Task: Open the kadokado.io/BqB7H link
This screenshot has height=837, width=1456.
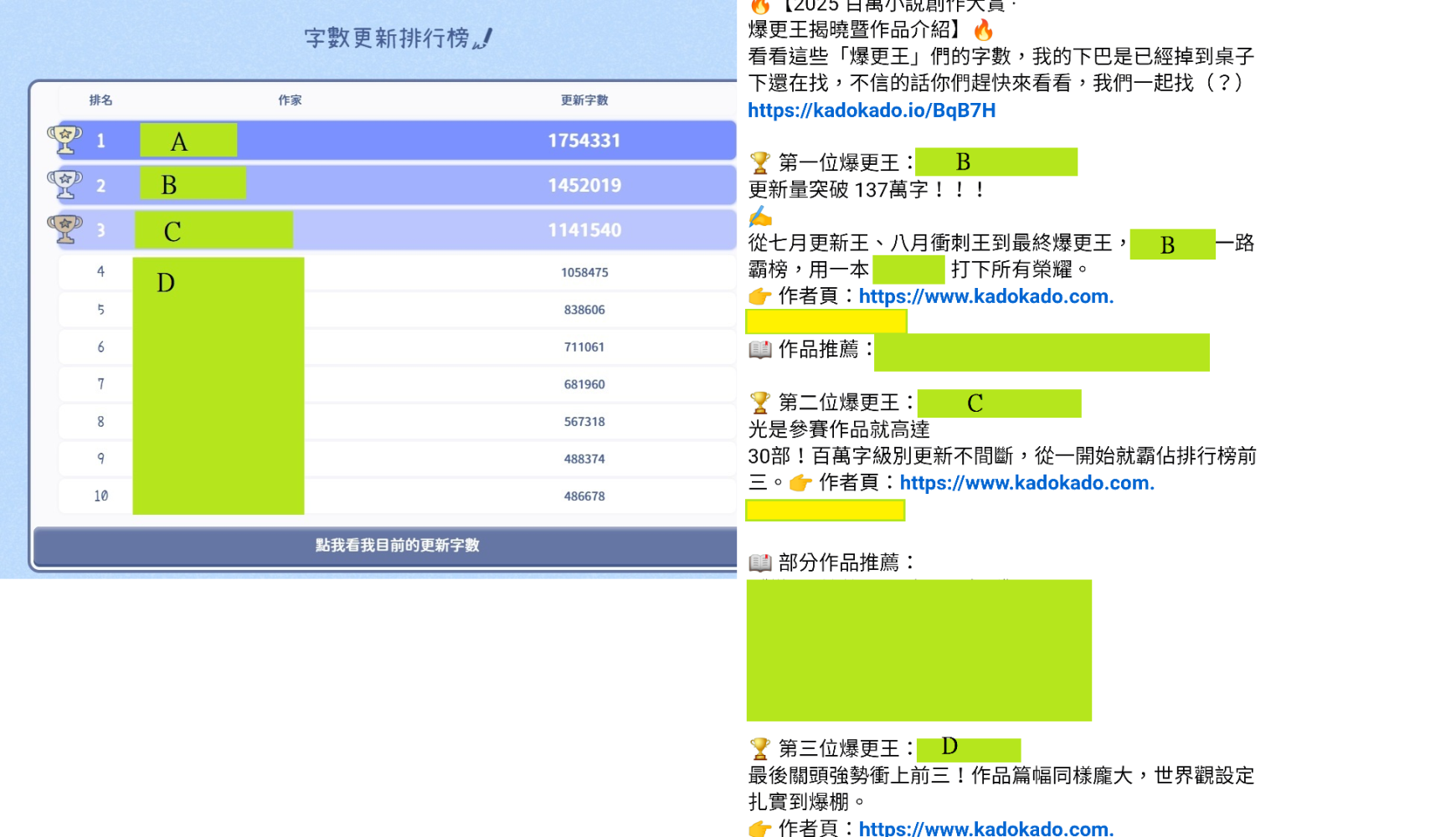Action: 872,110
